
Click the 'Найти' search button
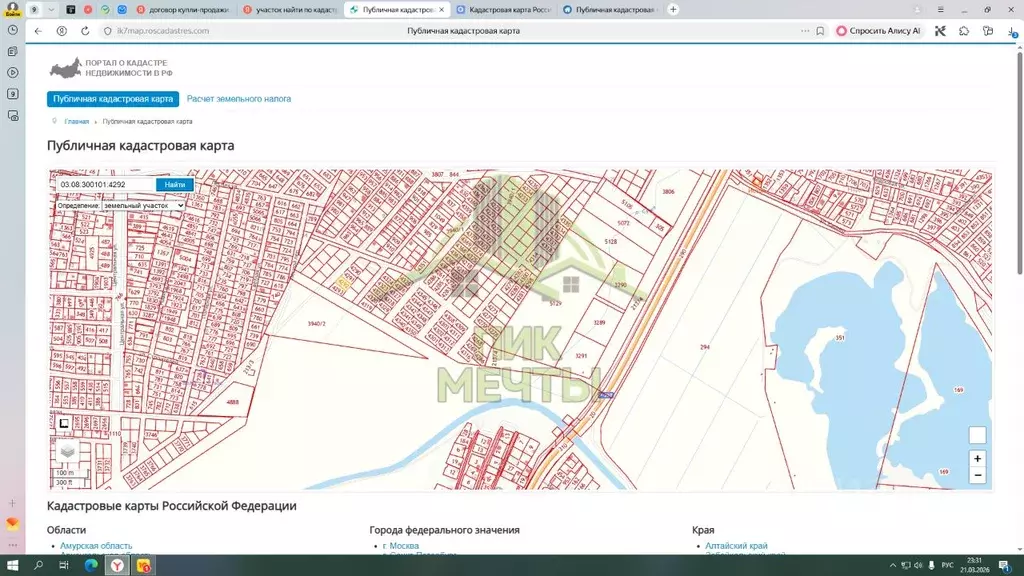(x=175, y=184)
